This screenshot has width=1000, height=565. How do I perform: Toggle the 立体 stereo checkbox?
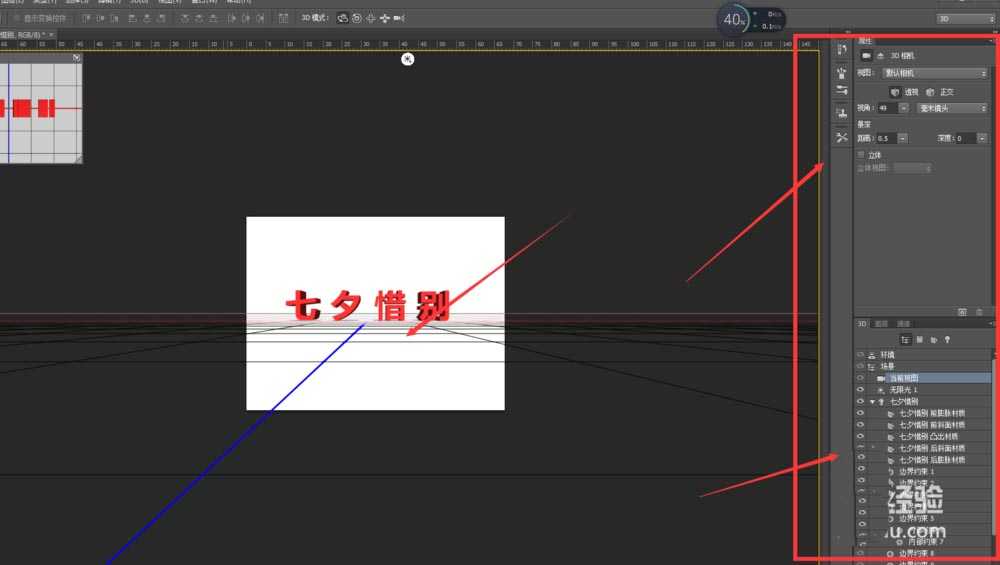(x=861, y=155)
